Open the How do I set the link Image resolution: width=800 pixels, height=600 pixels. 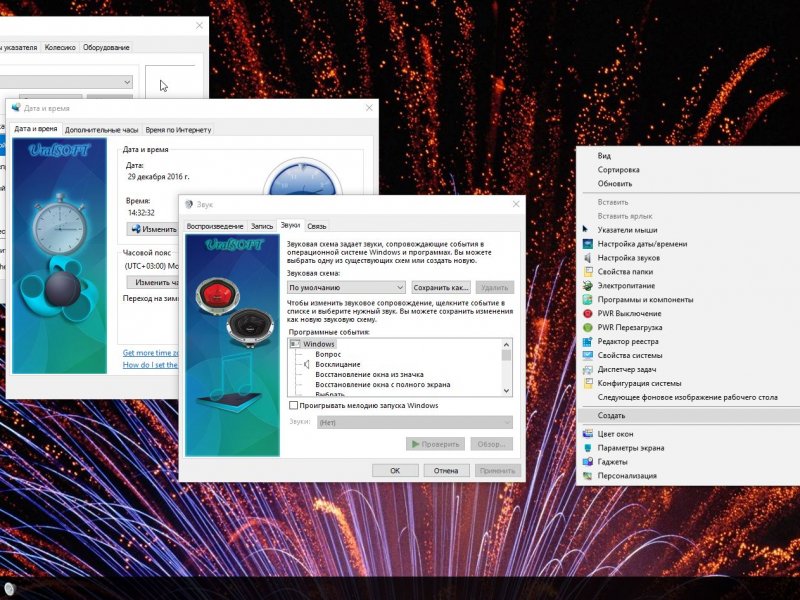[150, 365]
